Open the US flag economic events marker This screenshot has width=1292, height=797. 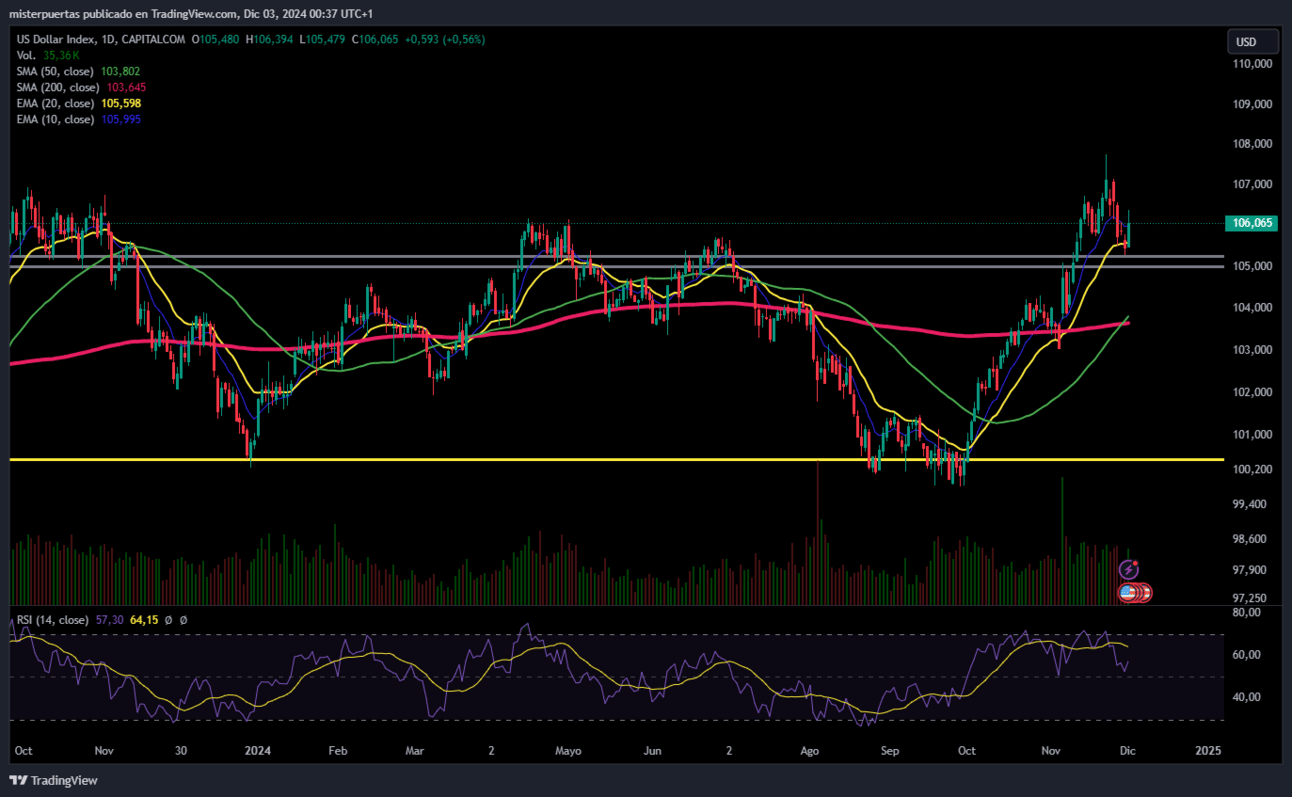click(1129, 593)
